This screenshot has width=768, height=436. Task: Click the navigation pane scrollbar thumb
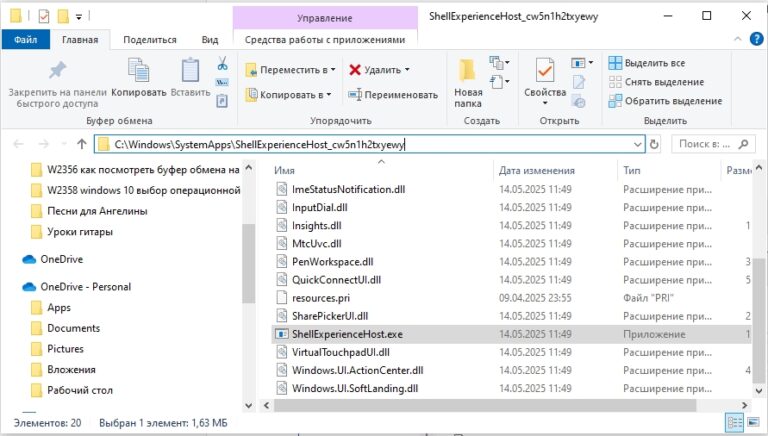click(248, 264)
